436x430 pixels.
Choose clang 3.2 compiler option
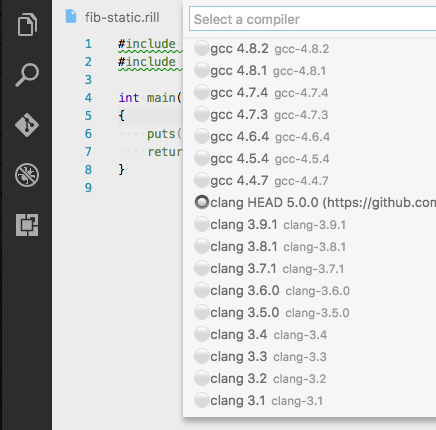pyautogui.click(x=309, y=379)
